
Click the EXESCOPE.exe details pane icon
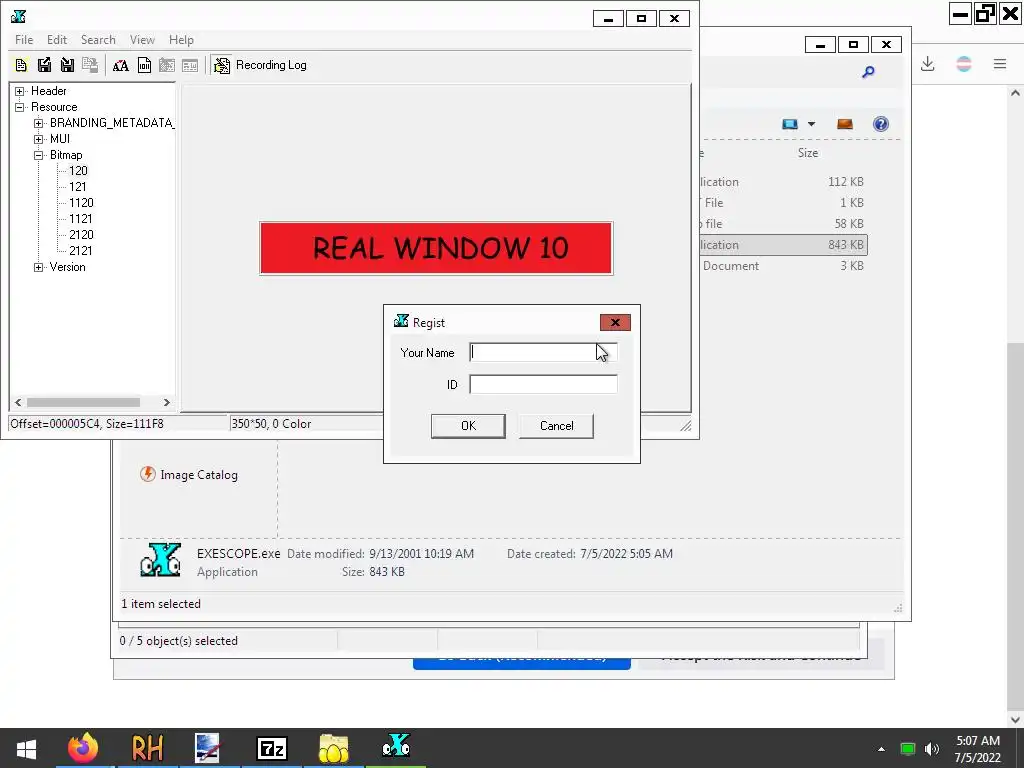click(161, 560)
